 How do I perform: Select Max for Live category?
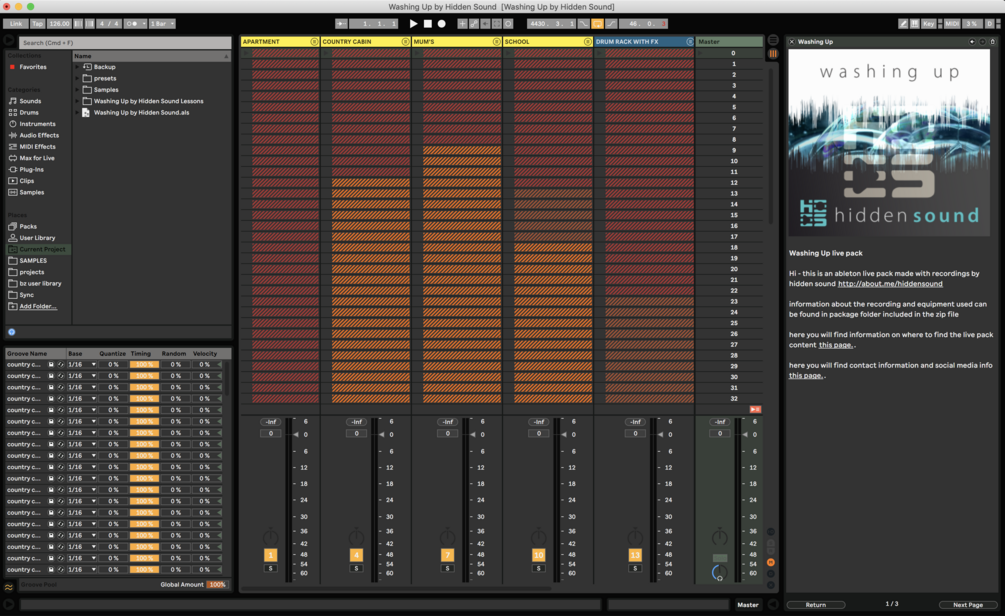coord(37,158)
